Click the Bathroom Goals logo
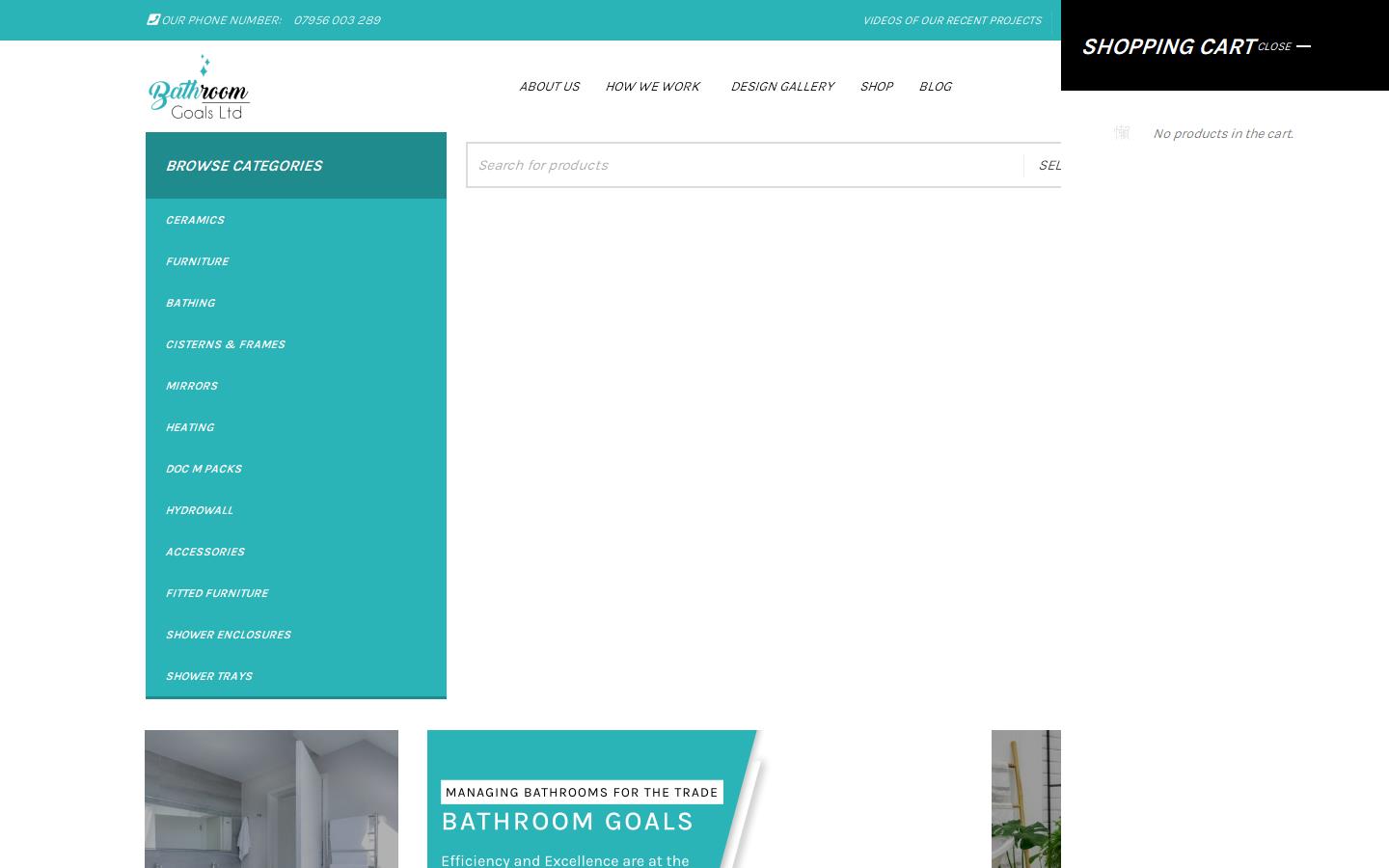This screenshot has height=868, width=1389. [x=199, y=87]
